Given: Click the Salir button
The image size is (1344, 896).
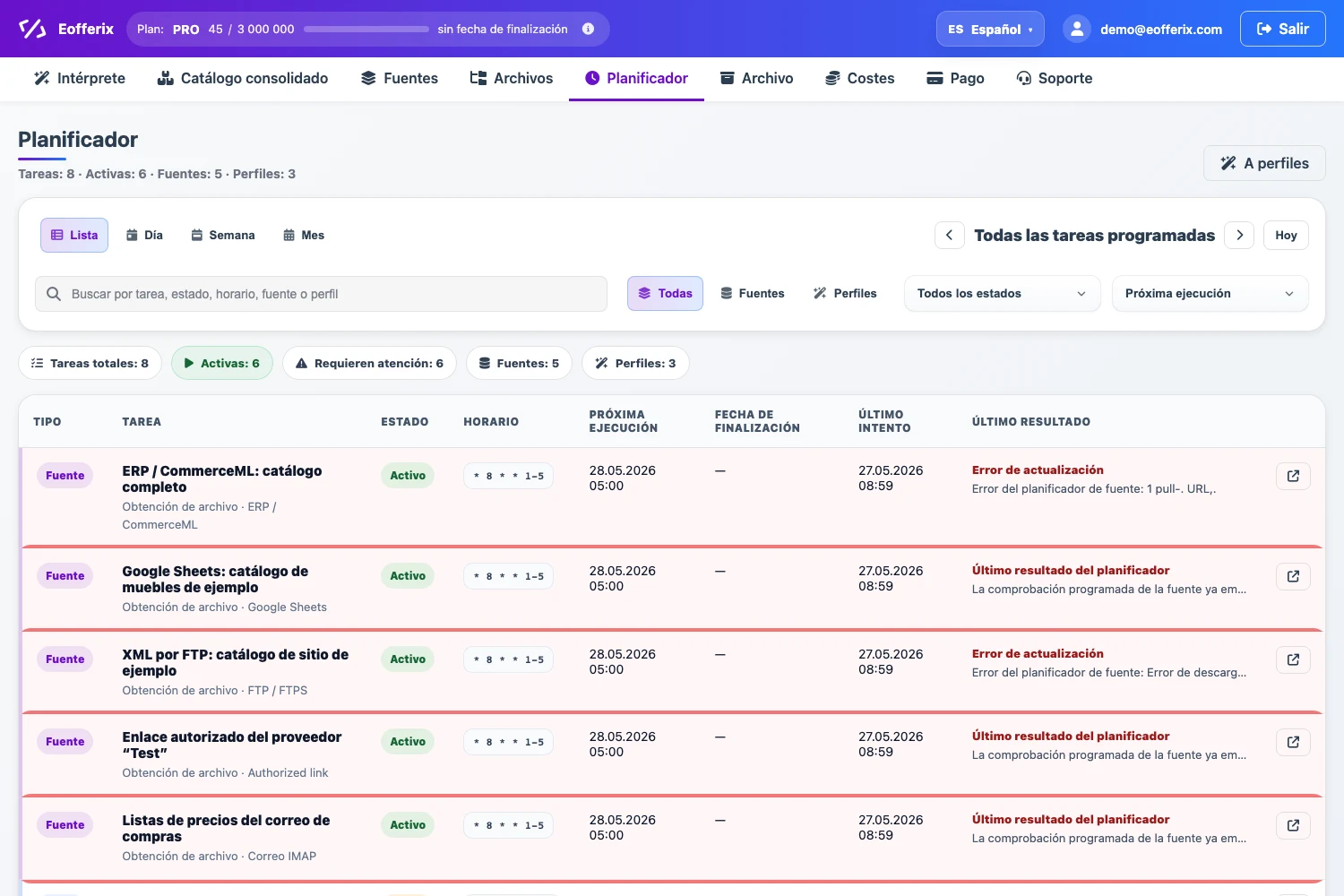Looking at the screenshot, I should [1283, 29].
